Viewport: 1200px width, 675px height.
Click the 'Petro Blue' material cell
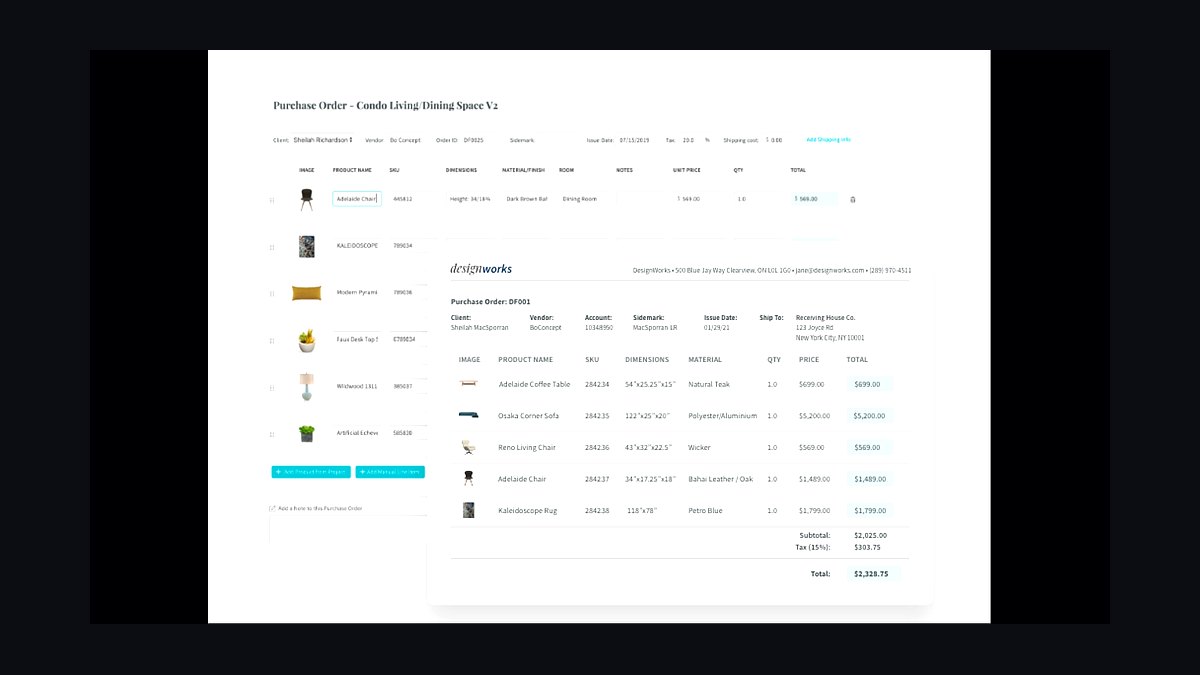(x=705, y=511)
